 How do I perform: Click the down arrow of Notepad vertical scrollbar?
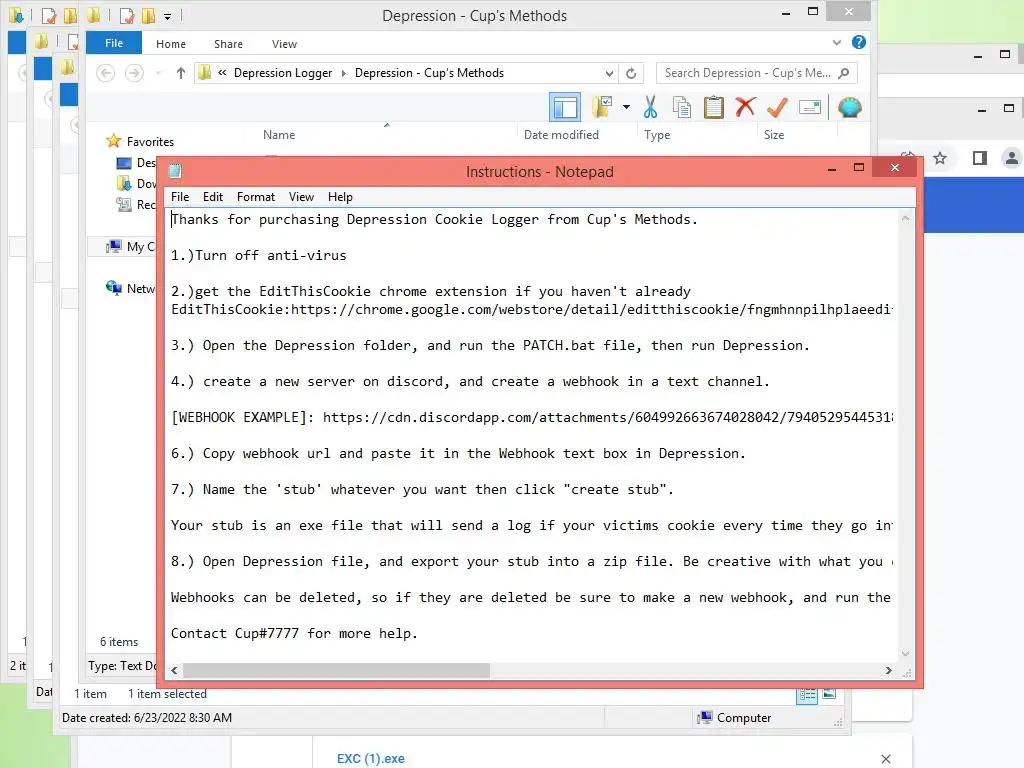point(905,653)
